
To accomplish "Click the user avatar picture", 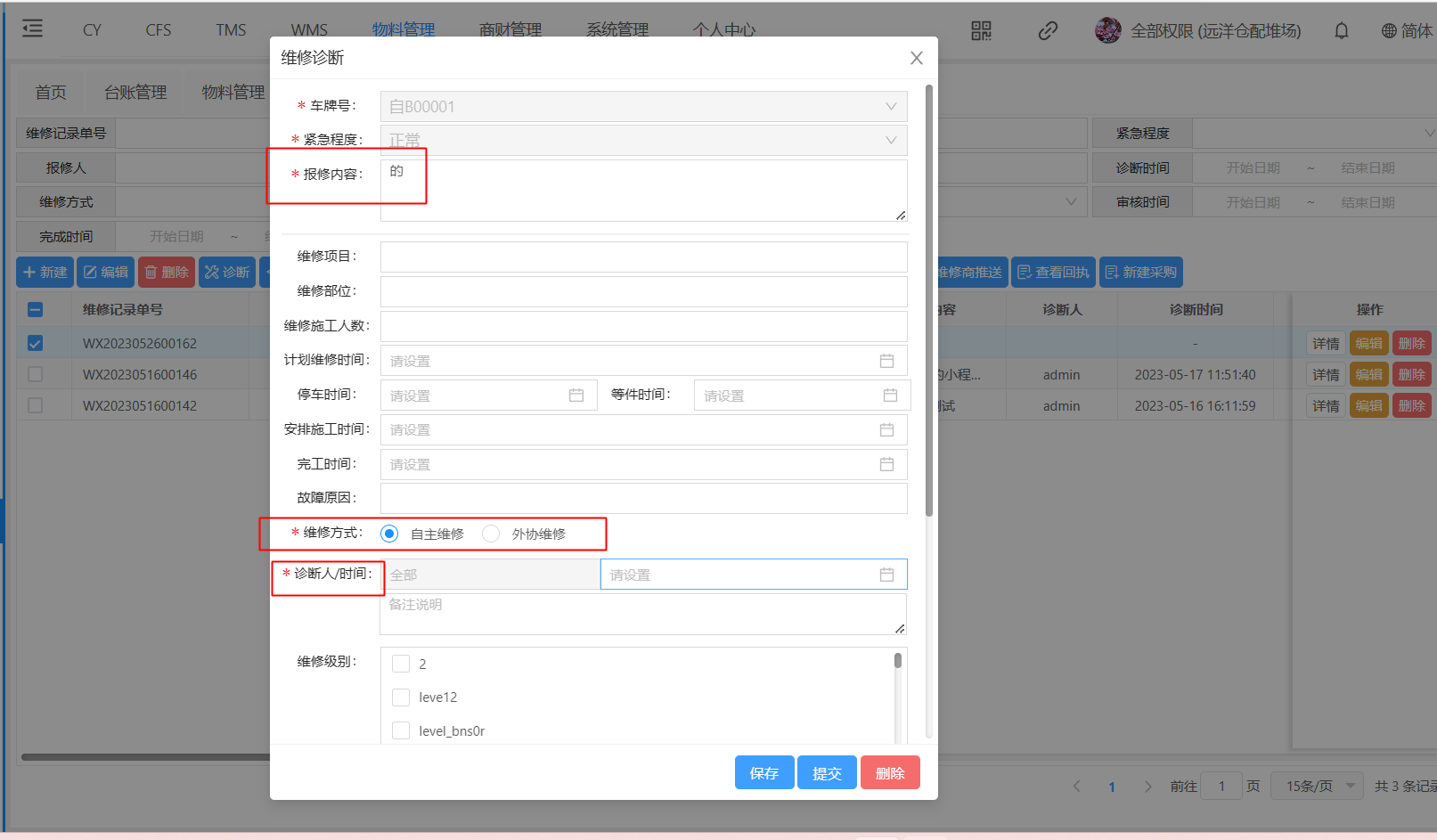I will [1107, 31].
